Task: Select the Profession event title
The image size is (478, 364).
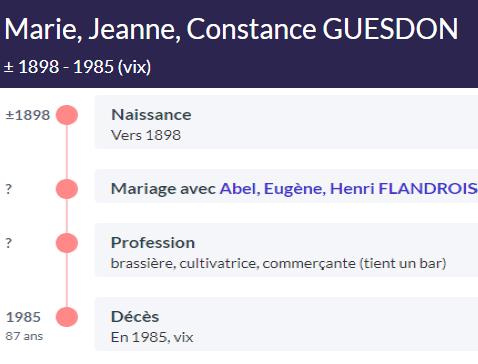Action: (153, 243)
